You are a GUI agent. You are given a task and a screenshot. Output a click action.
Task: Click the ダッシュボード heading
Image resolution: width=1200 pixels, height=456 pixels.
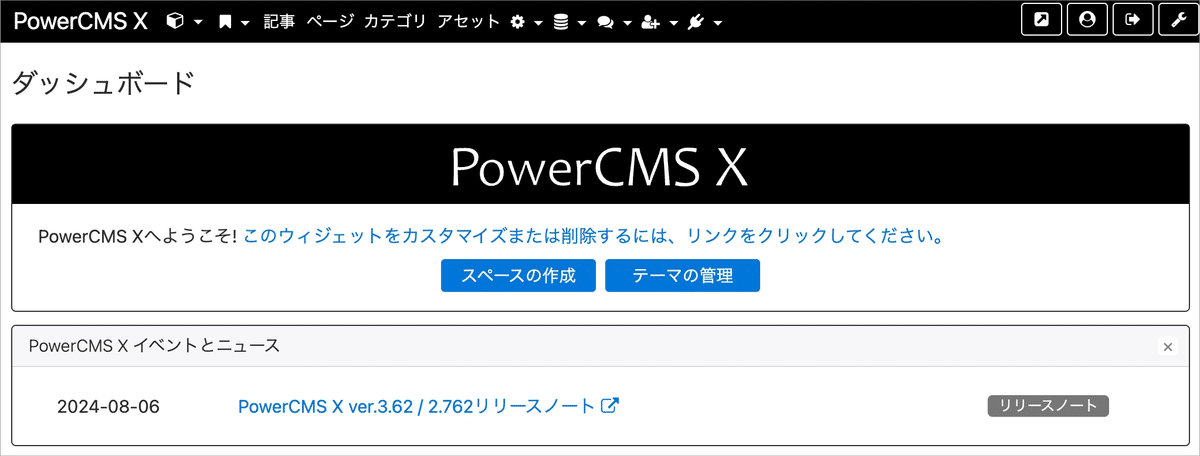tap(103, 83)
